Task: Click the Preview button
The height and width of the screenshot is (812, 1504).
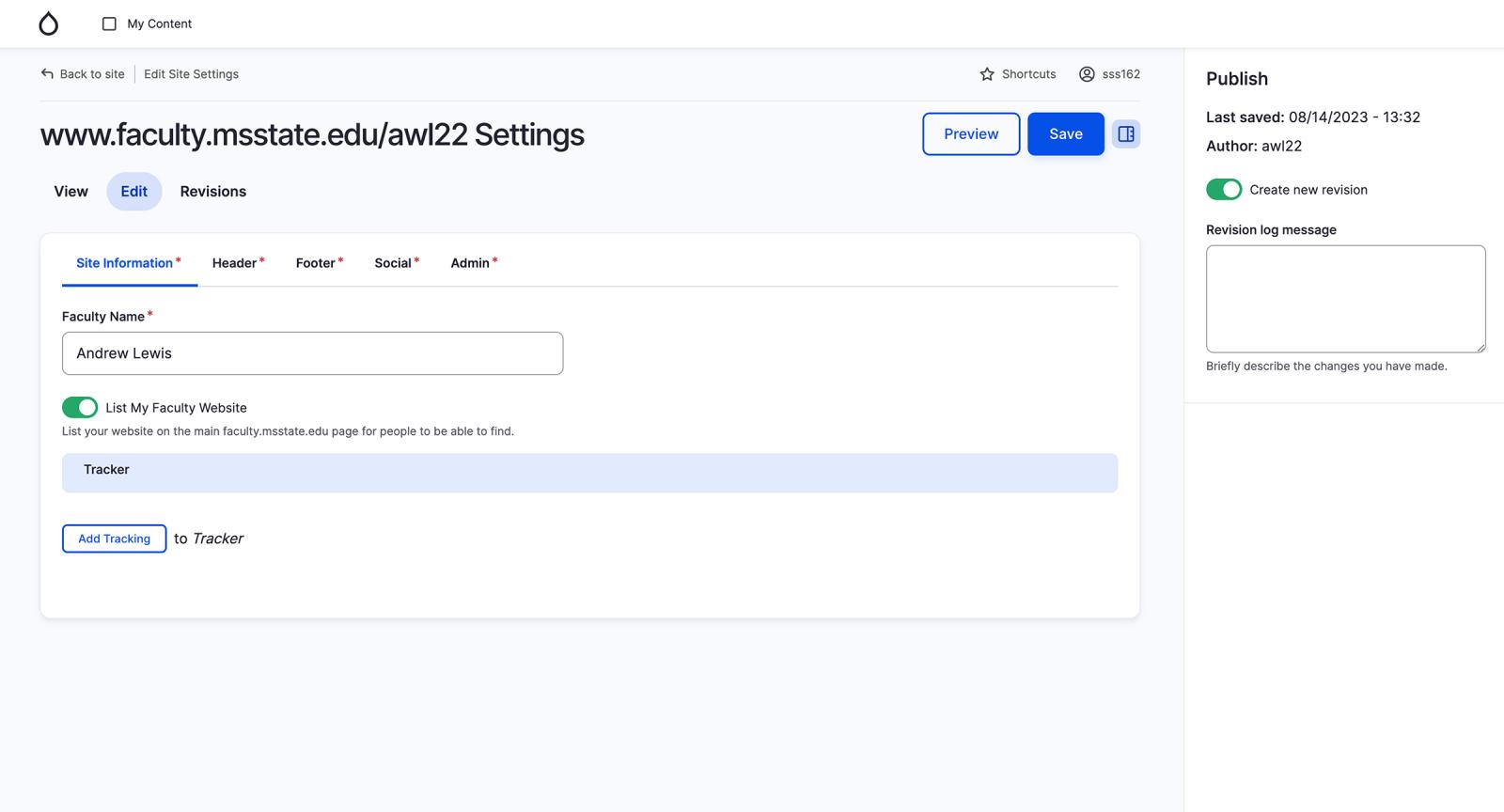Action: tap(971, 134)
